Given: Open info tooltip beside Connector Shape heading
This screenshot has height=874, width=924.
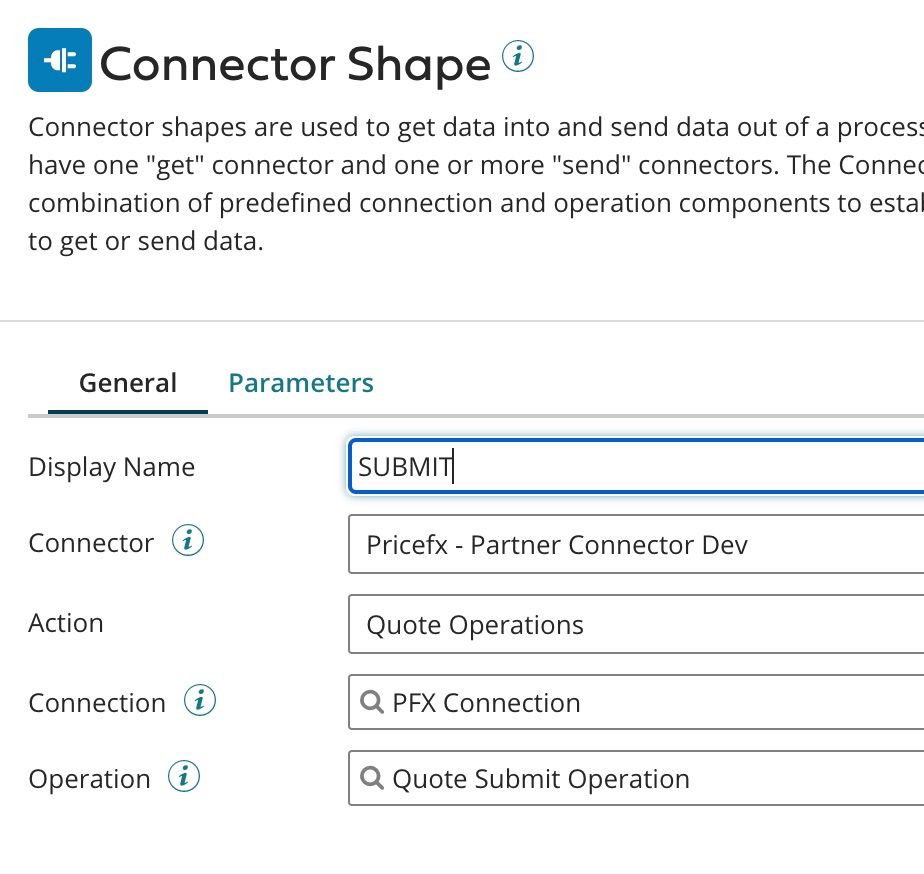Looking at the screenshot, I should (519, 57).
